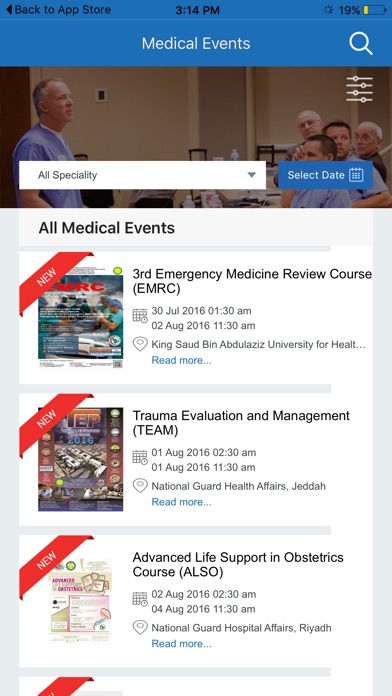Read more about the ALSO course

coord(182,643)
